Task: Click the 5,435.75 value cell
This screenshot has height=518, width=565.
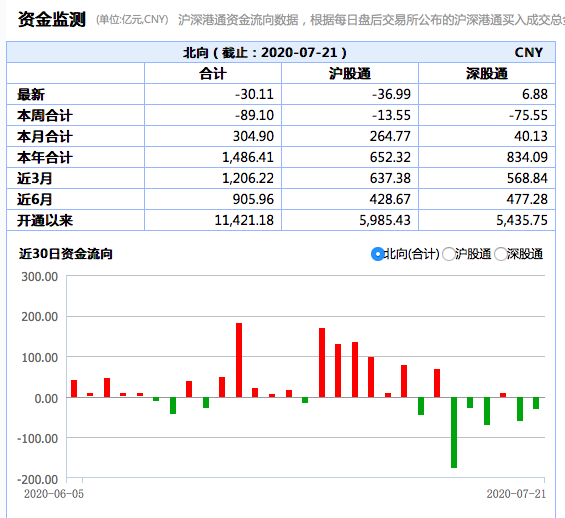Action: point(487,220)
